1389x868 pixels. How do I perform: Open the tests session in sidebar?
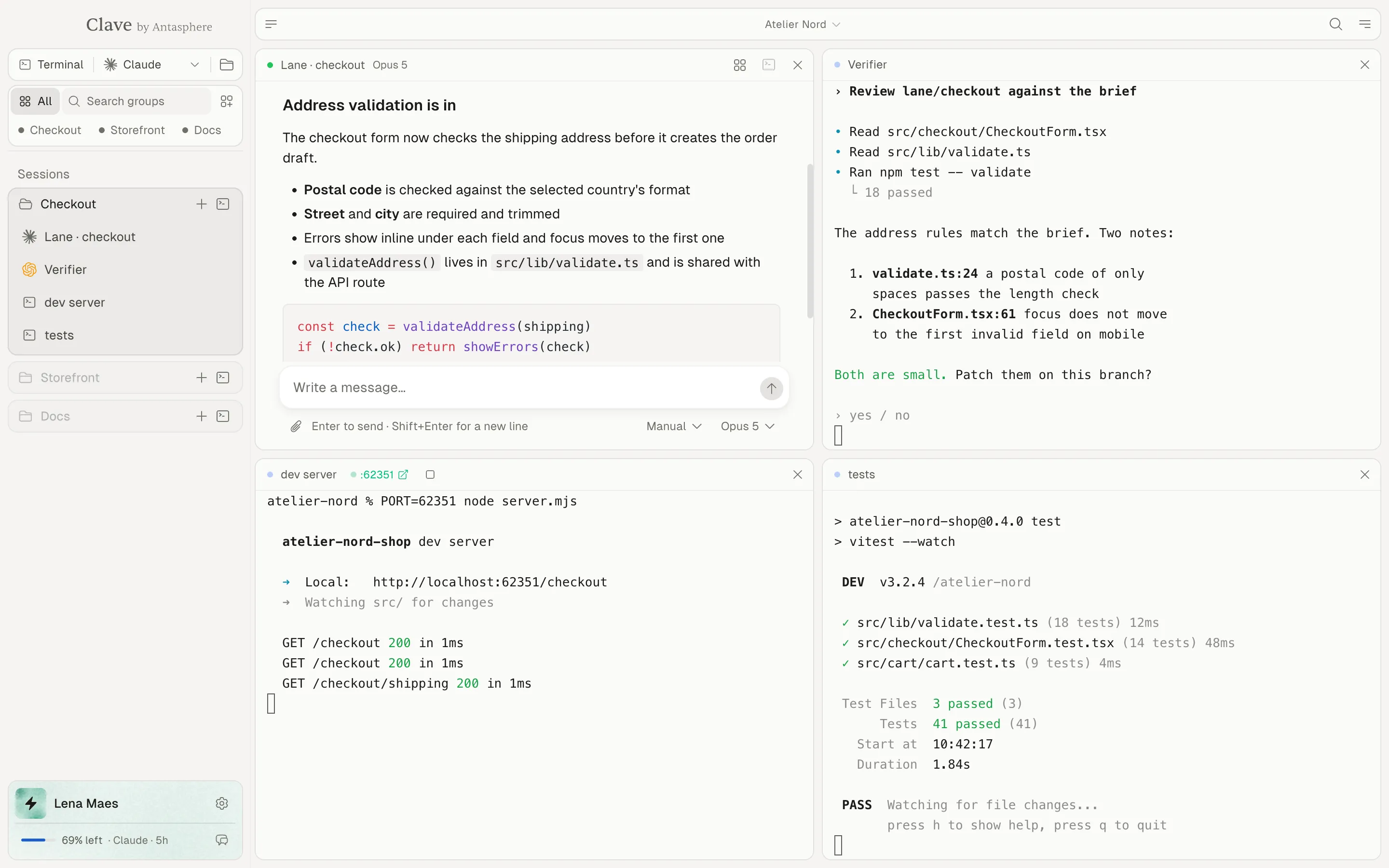(126, 335)
